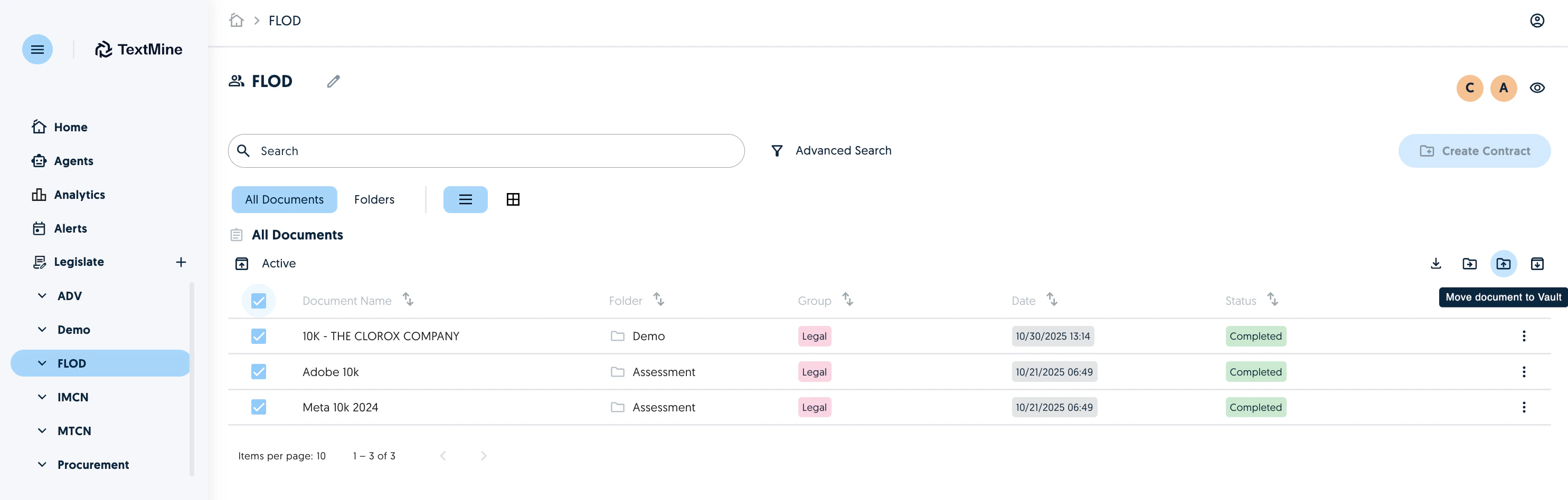Sort by Folder column
Viewport: 1568px width, 500px height.
(x=658, y=299)
